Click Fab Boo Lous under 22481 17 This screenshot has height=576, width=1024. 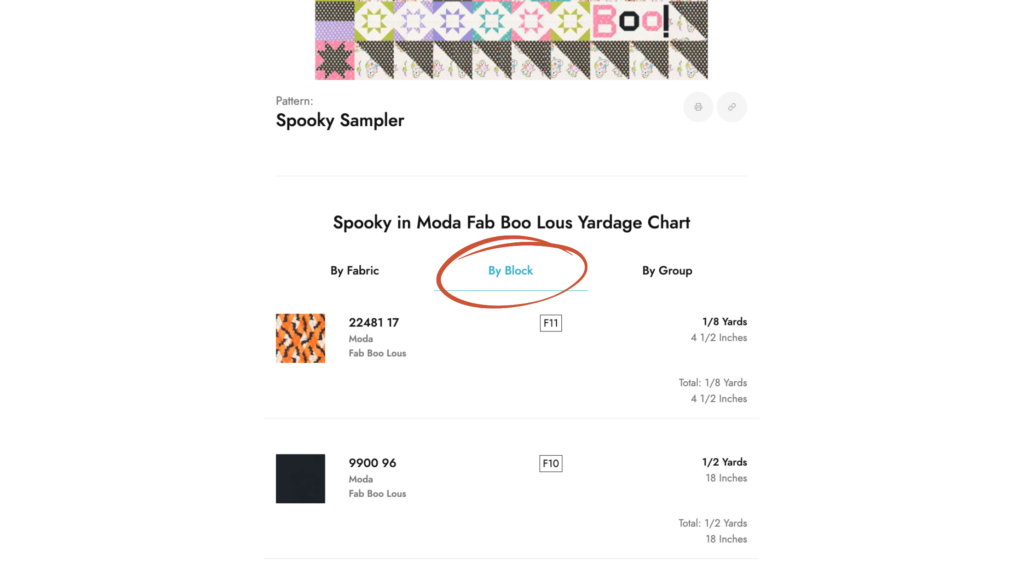[x=377, y=353]
